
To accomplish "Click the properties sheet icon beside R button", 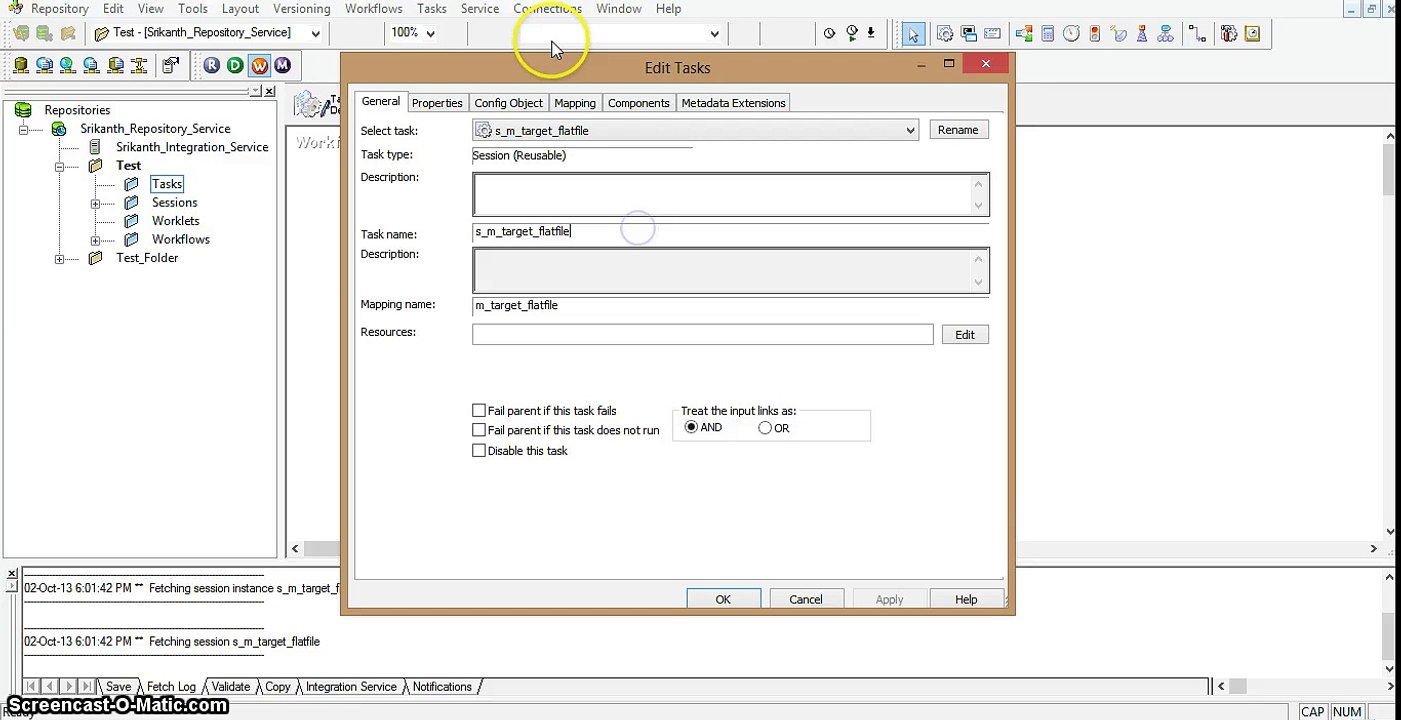I will (170, 66).
